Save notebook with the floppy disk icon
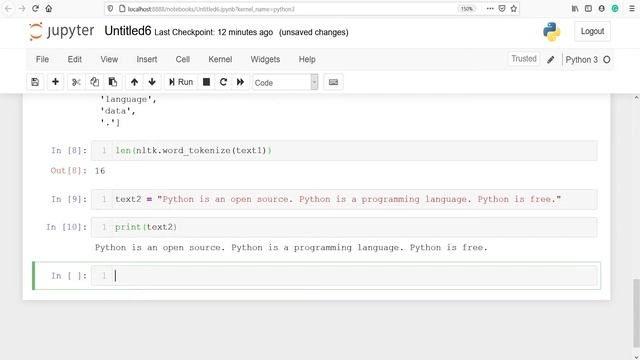 point(35,82)
